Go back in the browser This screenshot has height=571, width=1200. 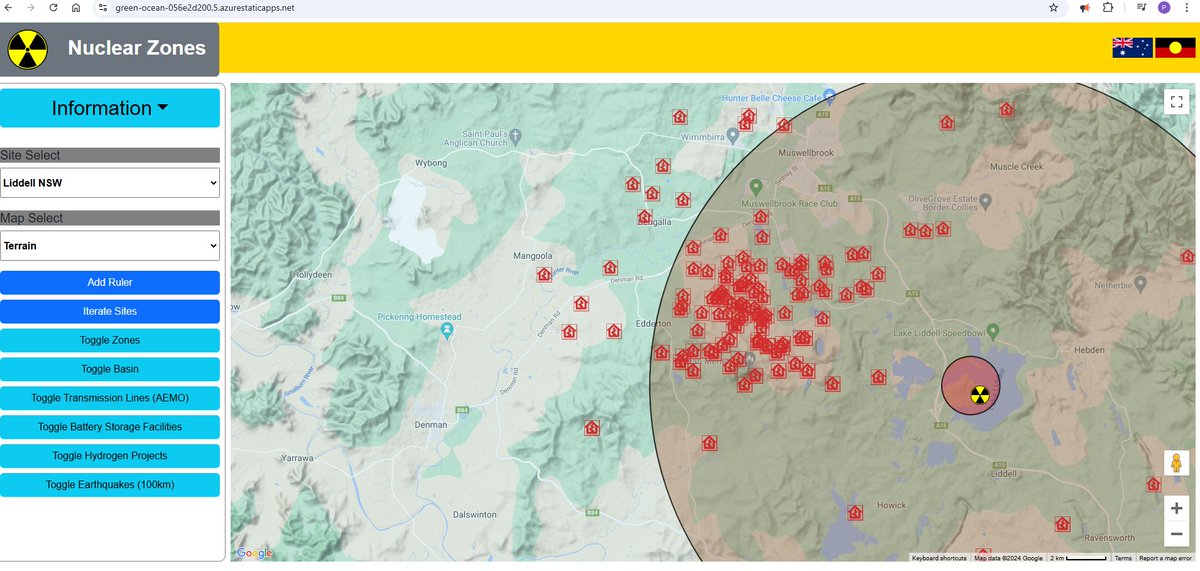click(x=10, y=7)
